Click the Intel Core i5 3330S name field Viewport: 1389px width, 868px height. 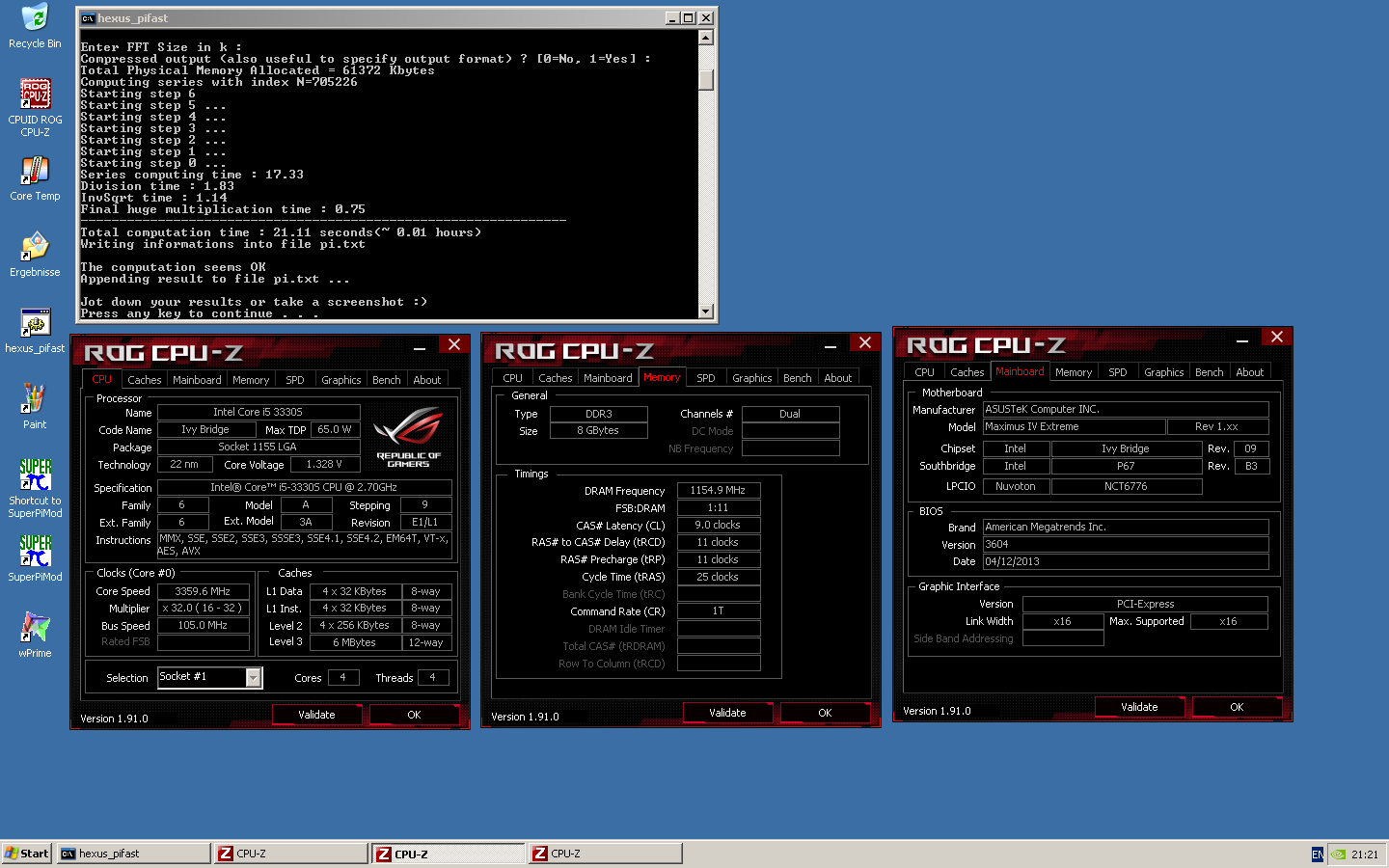(x=259, y=412)
